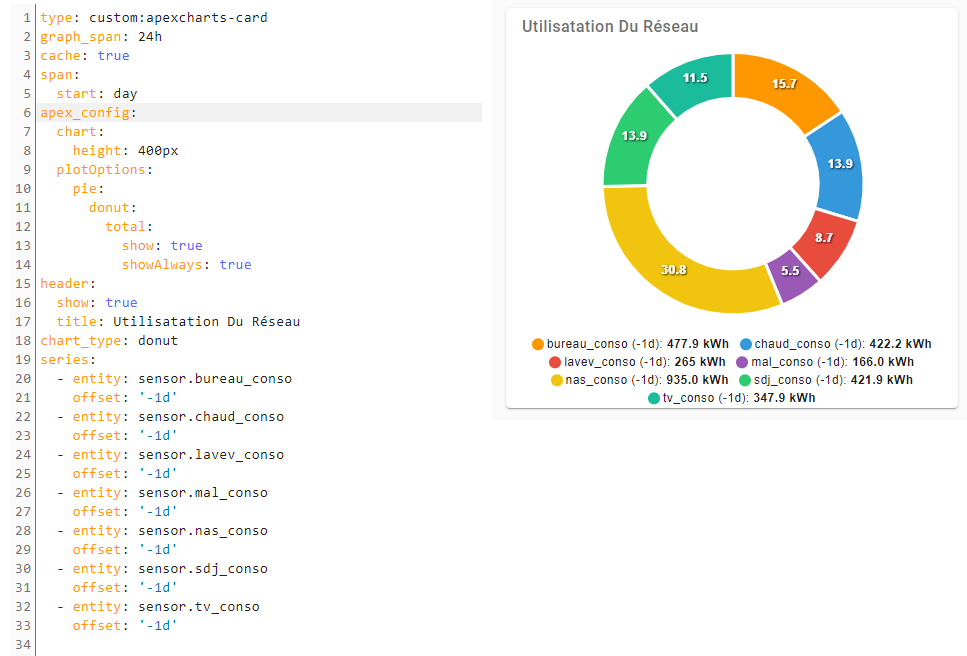Click line number 18 in the gutter
This screenshot has height=656, width=967.
(x=22, y=340)
